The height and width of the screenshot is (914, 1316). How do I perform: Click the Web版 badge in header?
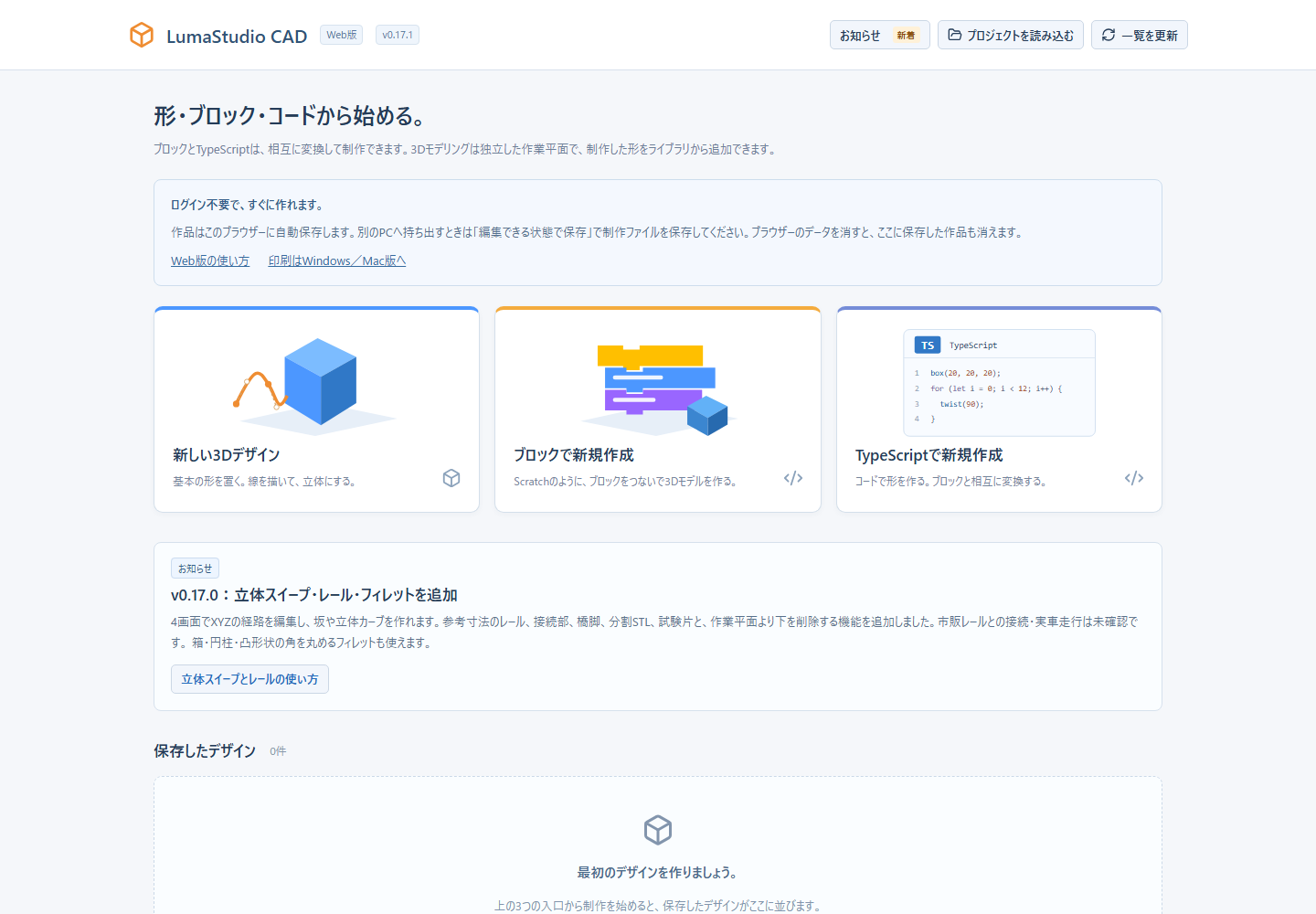[x=342, y=35]
